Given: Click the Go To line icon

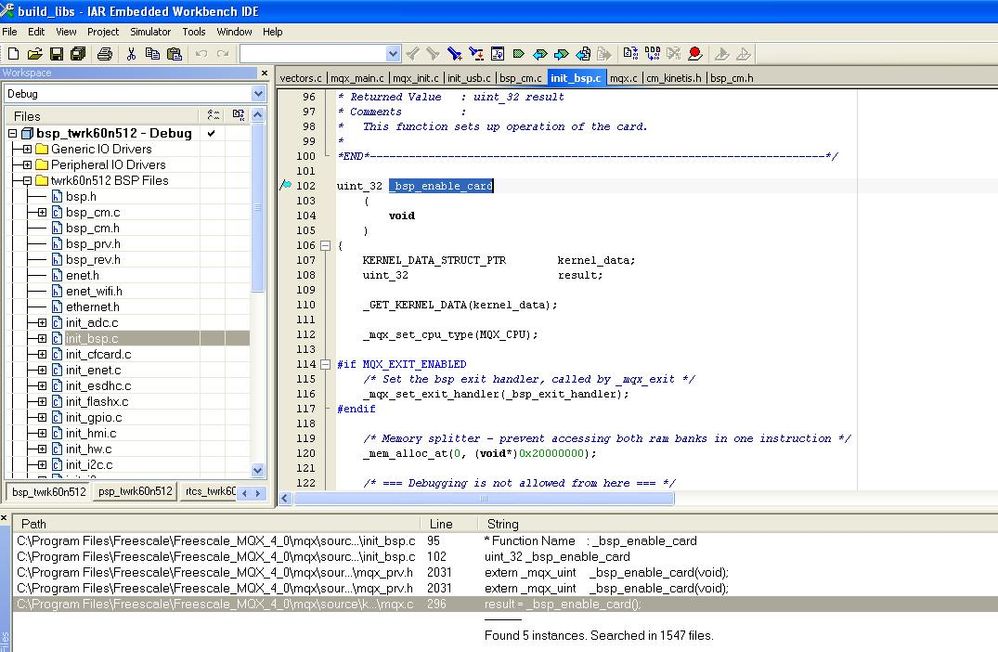Looking at the screenshot, I should pyautogui.click(x=497, y=54).
